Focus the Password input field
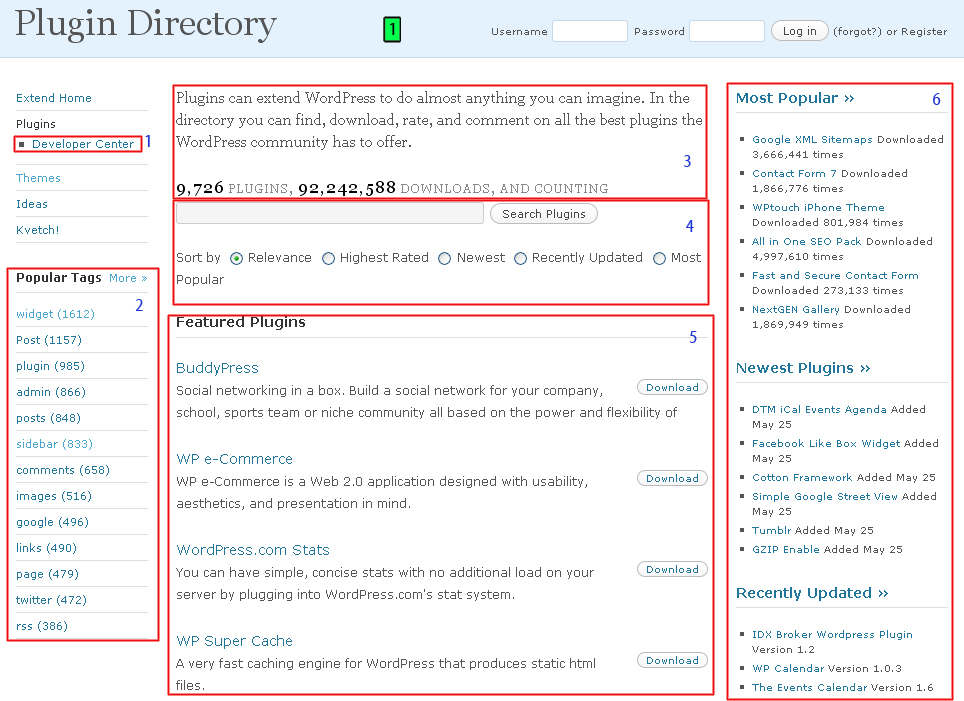The width and height of the screenshot is (964, 701). pos(727,31)
